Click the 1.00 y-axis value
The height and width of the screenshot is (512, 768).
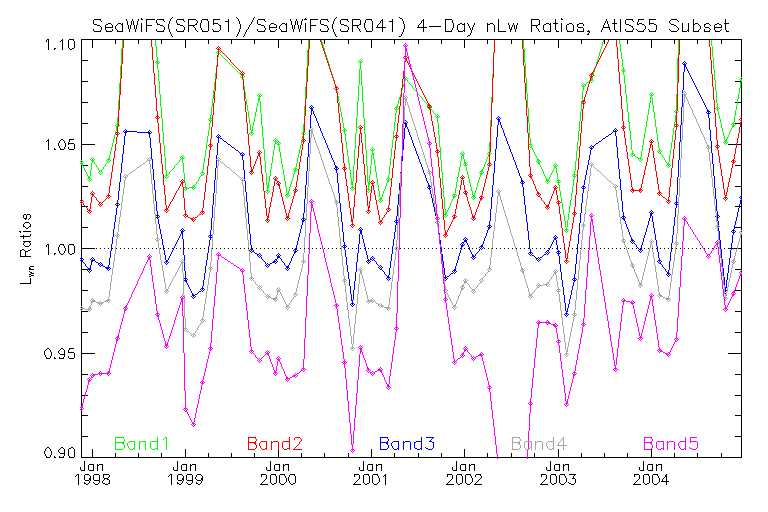pos(60,249)
